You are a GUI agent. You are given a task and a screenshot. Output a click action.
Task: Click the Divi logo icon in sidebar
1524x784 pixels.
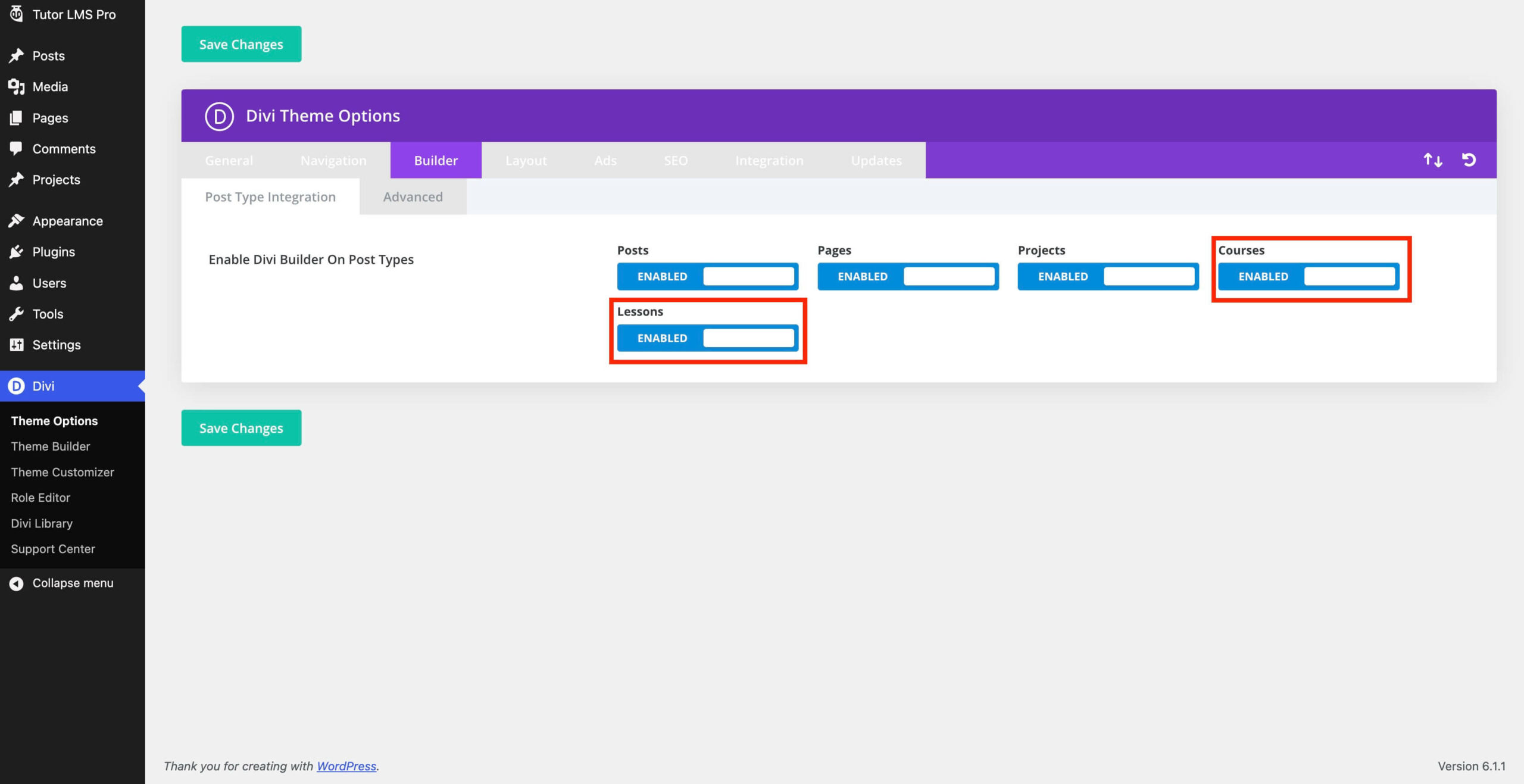[x=16, y=386]
